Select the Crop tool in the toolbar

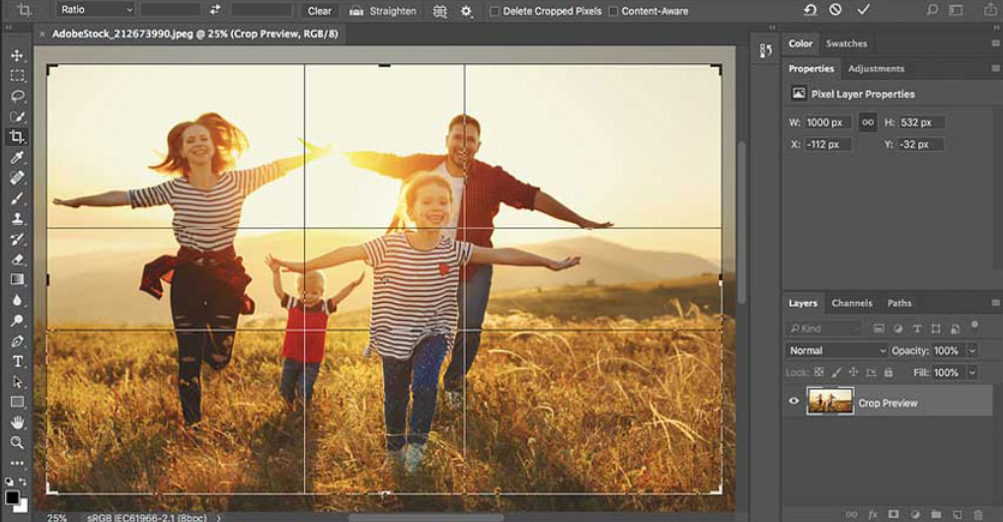click(x=17, y=136)
